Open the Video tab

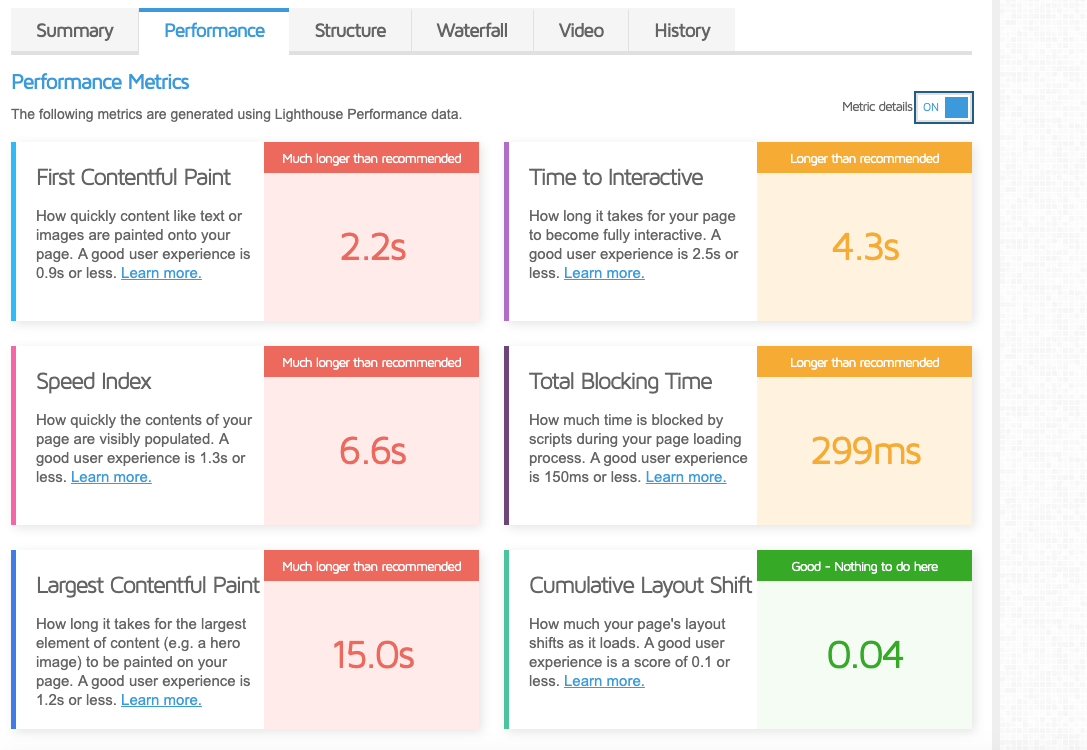581,30
